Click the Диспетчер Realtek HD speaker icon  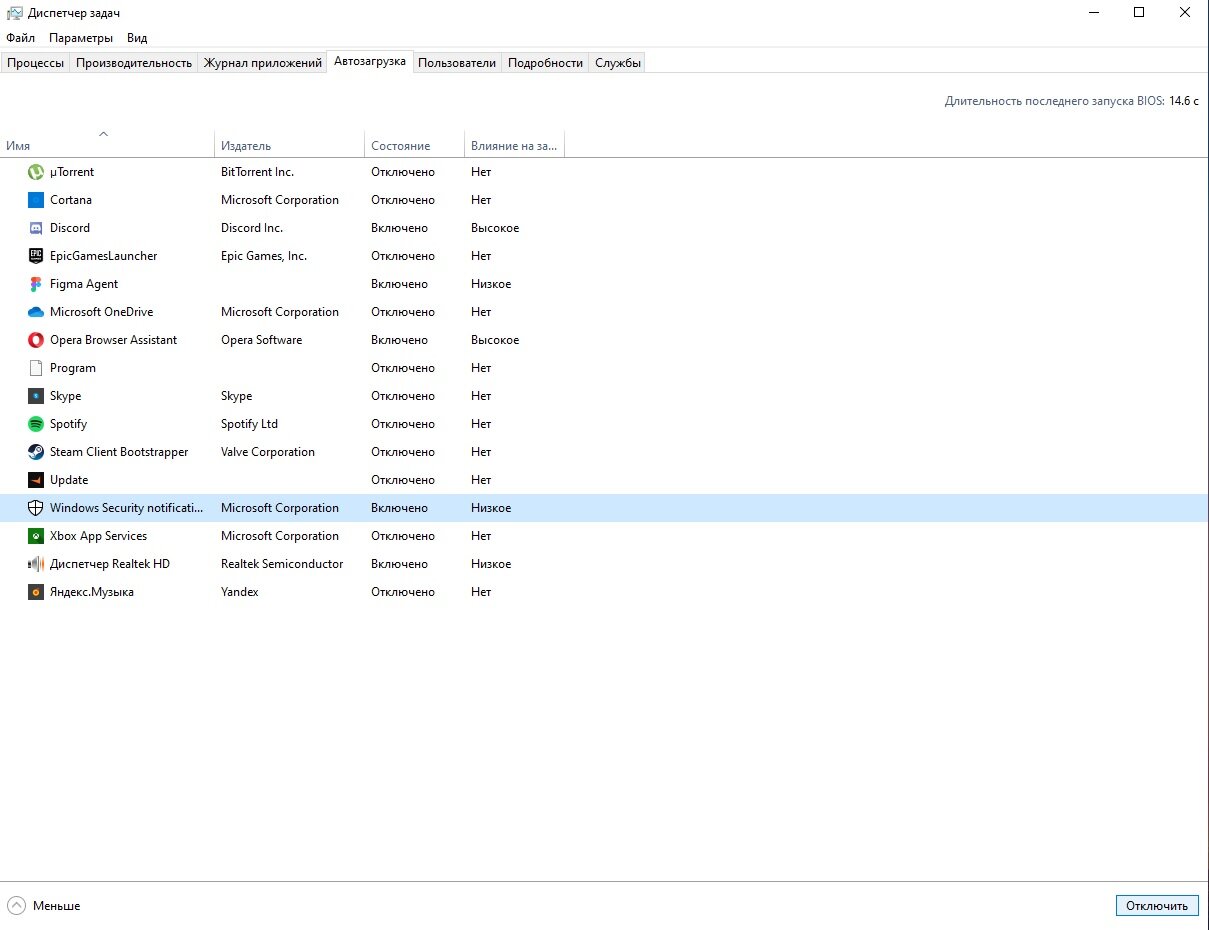point(36,564)
